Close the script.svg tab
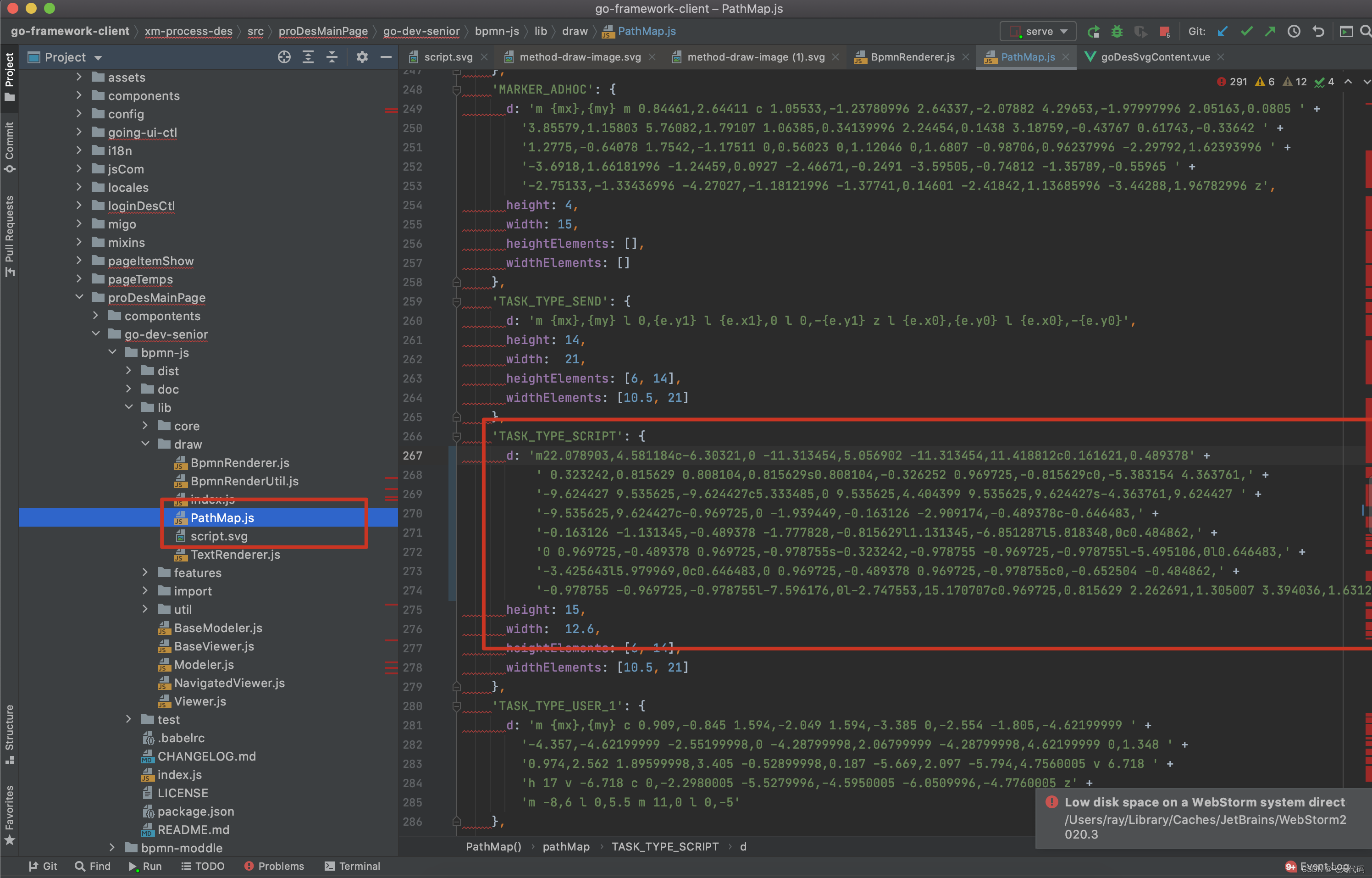This screenshot has width=1372, height=878. (484, 57)
